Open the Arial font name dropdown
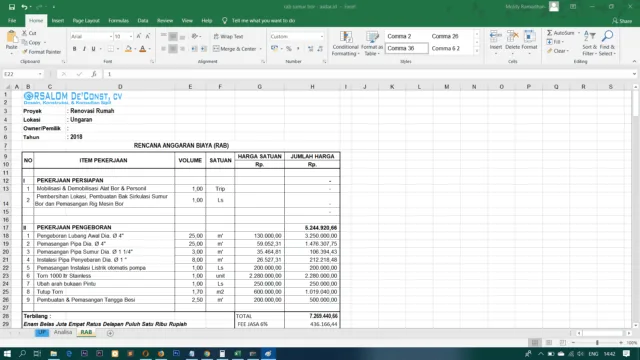The image size is (640, 360). click(110, 37)
